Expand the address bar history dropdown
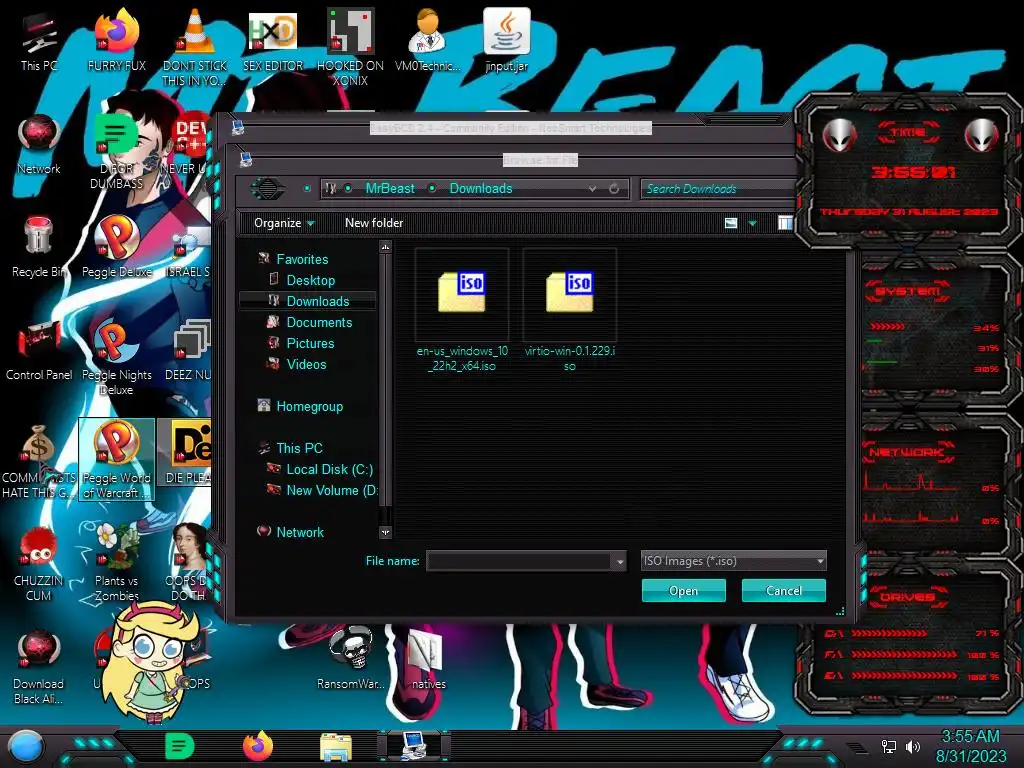This screenshot has width=1024, height=768. click(x=592, y=189)
